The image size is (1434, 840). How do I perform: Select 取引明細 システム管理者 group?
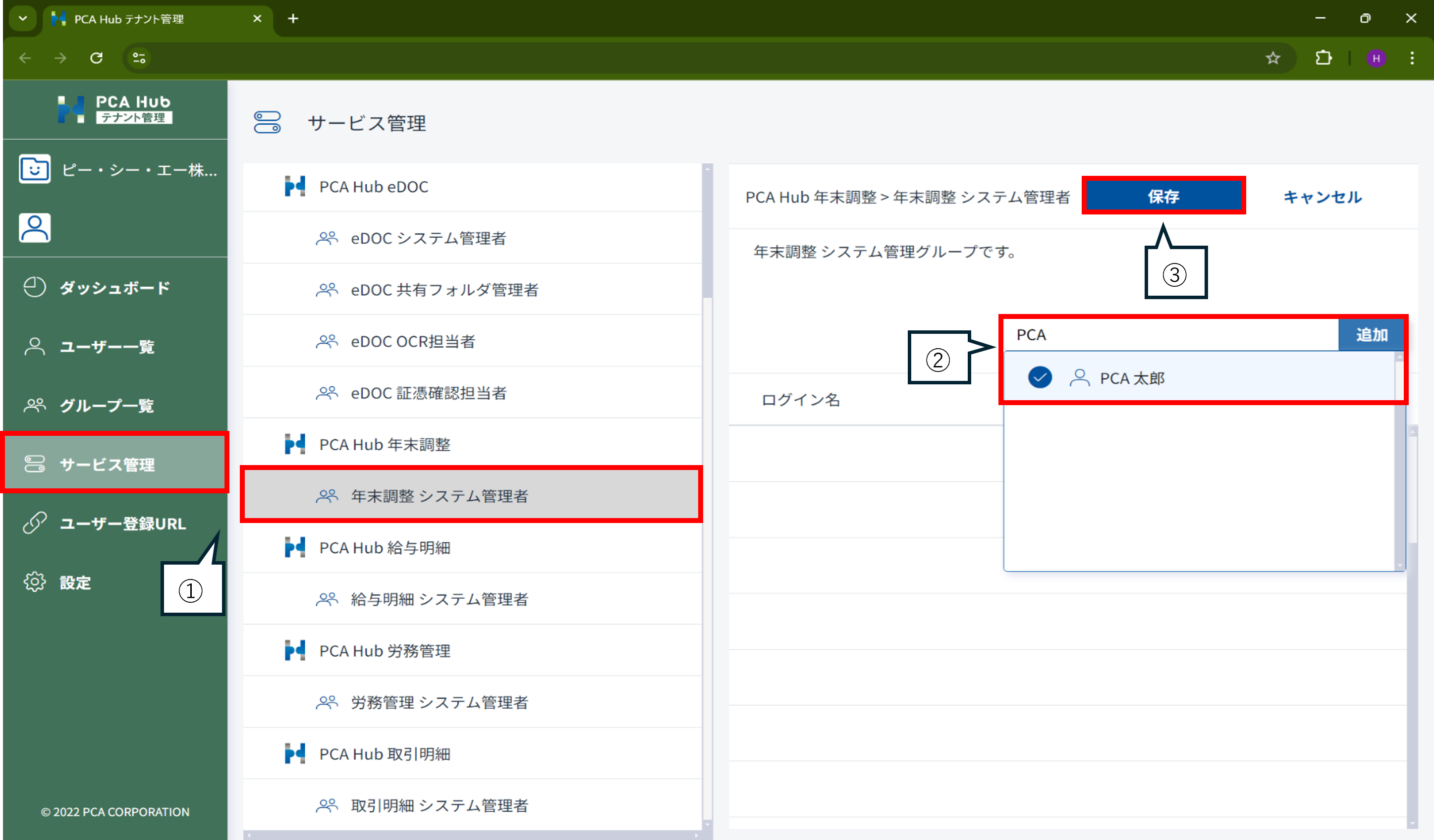(x=472, y=805)
